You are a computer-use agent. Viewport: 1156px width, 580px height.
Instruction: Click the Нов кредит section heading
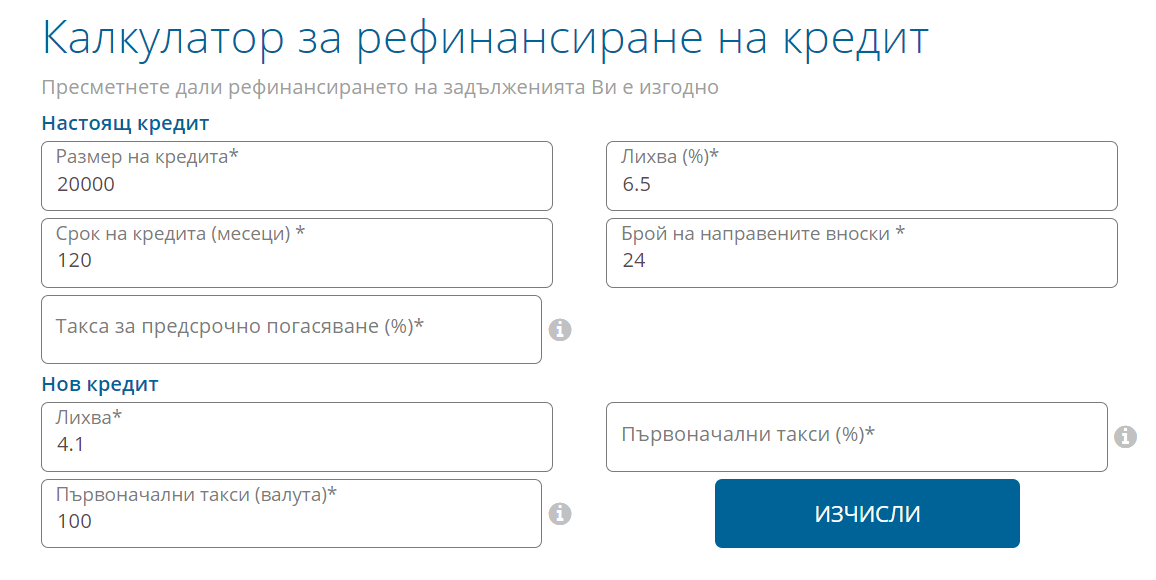(98, 382)
